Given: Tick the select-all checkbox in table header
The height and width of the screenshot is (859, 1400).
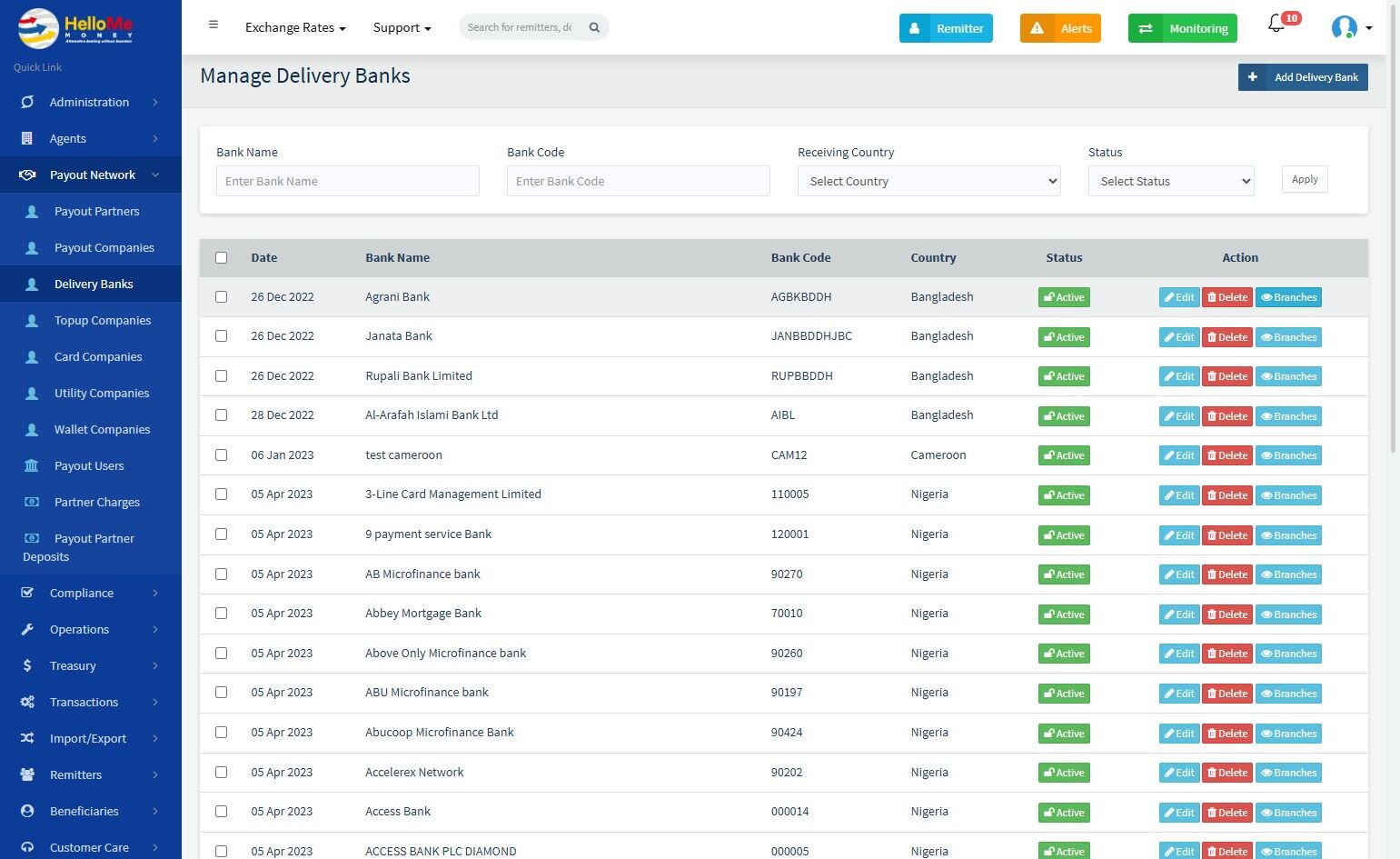Looking at the screenshot, I should (x=222, y=258).
